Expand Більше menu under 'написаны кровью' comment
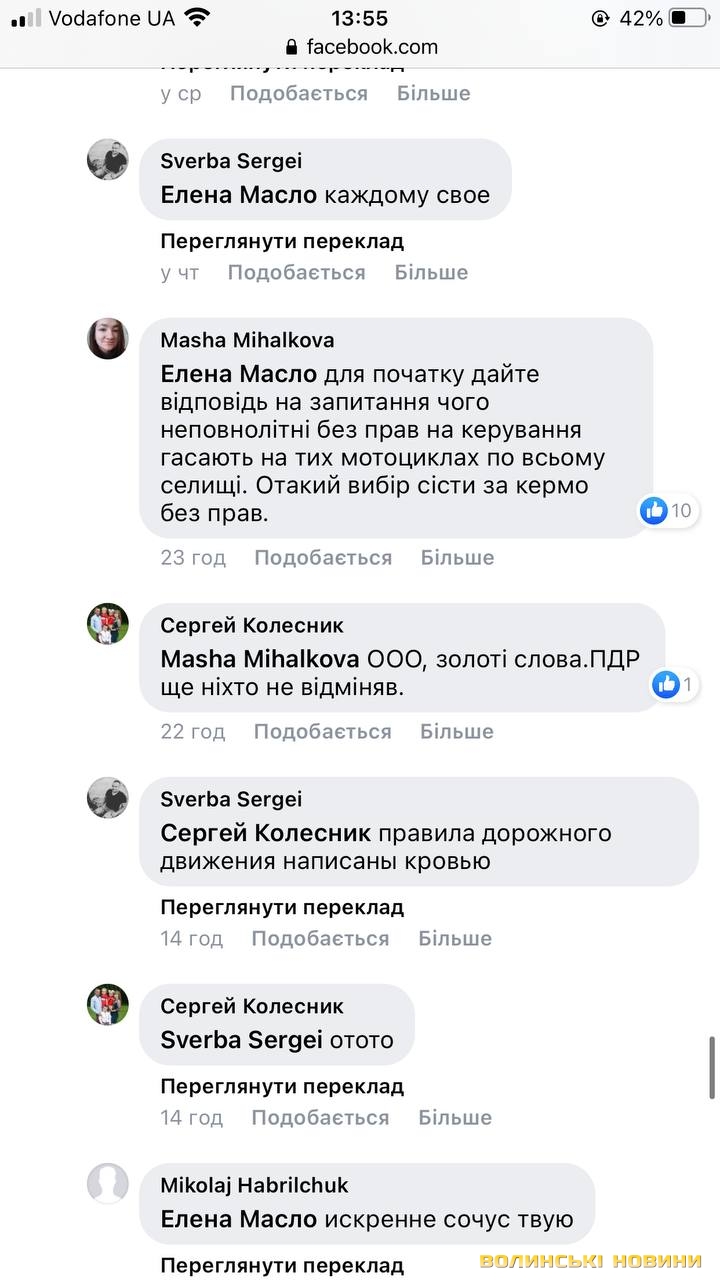The image size is (720, 1280). (455, 938)
